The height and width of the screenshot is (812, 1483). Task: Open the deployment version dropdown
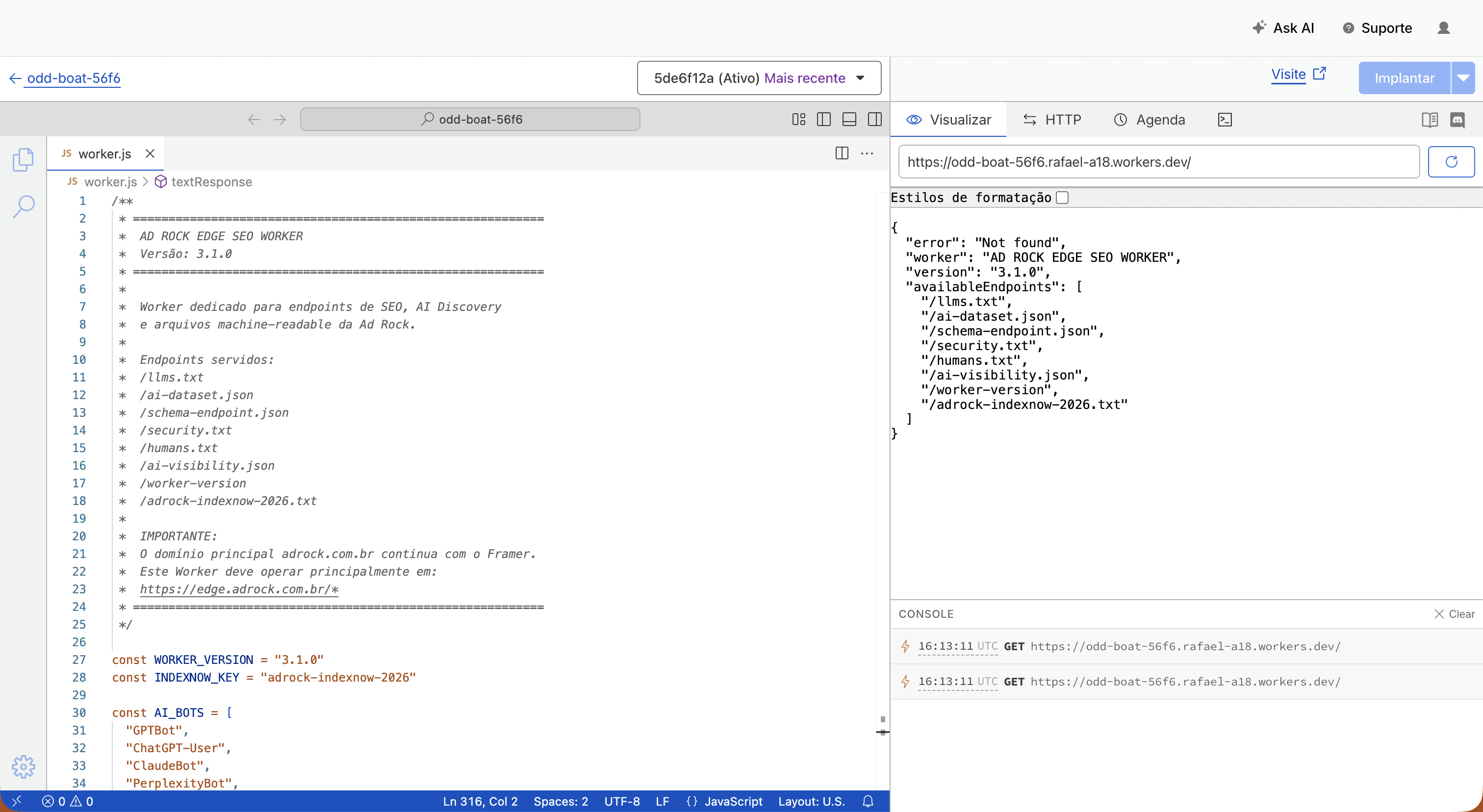tap(759, 77)
